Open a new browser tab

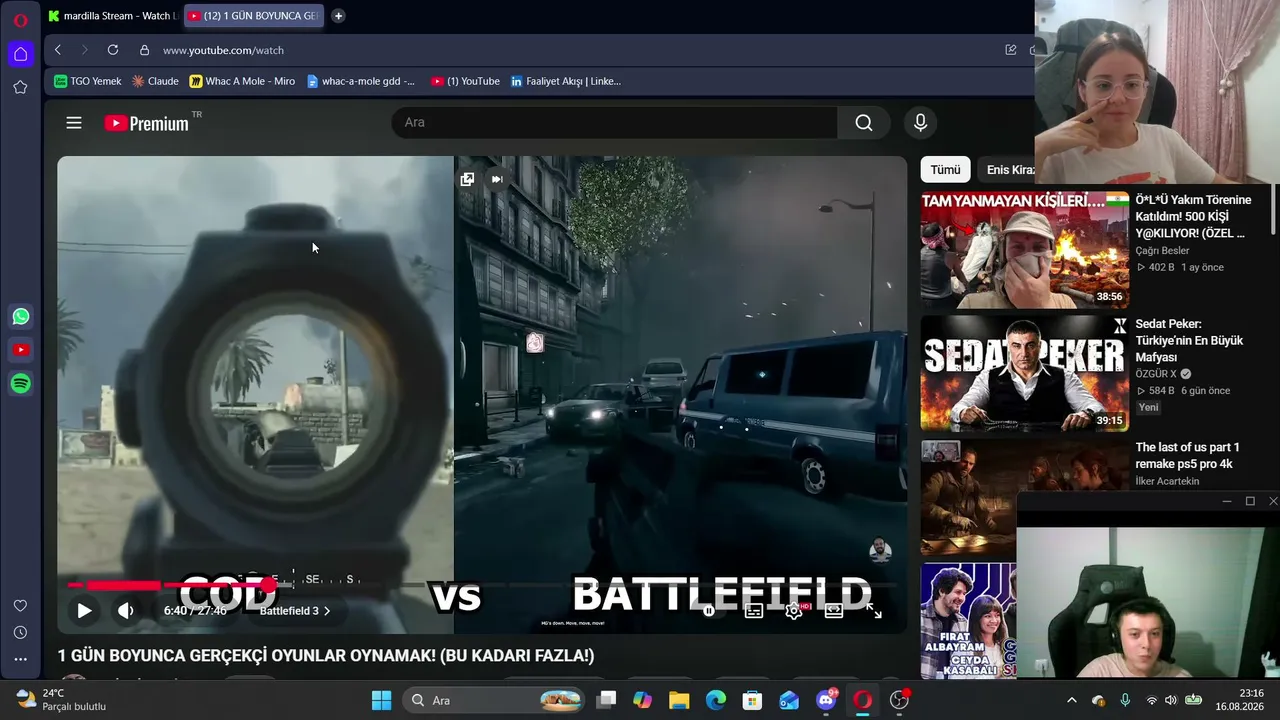coord(338,16)
